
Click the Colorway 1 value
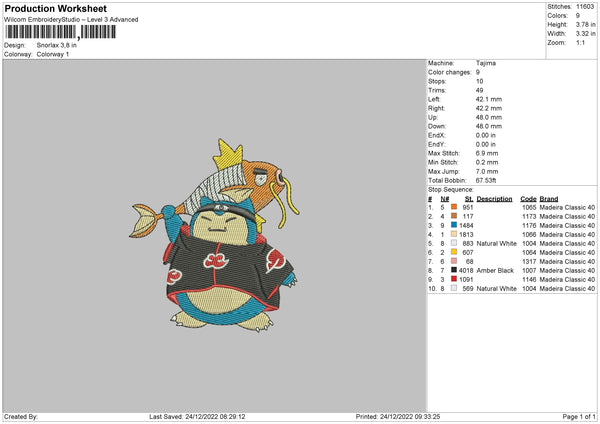[53, 54]
